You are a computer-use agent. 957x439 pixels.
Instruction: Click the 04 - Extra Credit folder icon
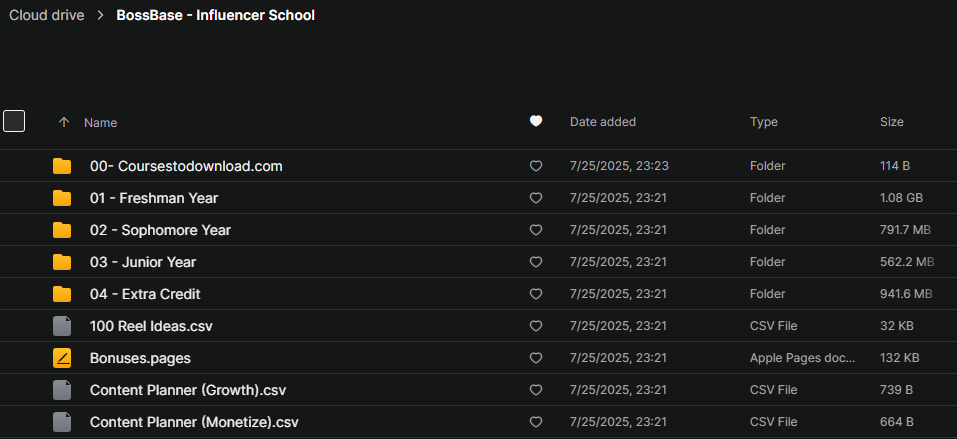point(62,294)
